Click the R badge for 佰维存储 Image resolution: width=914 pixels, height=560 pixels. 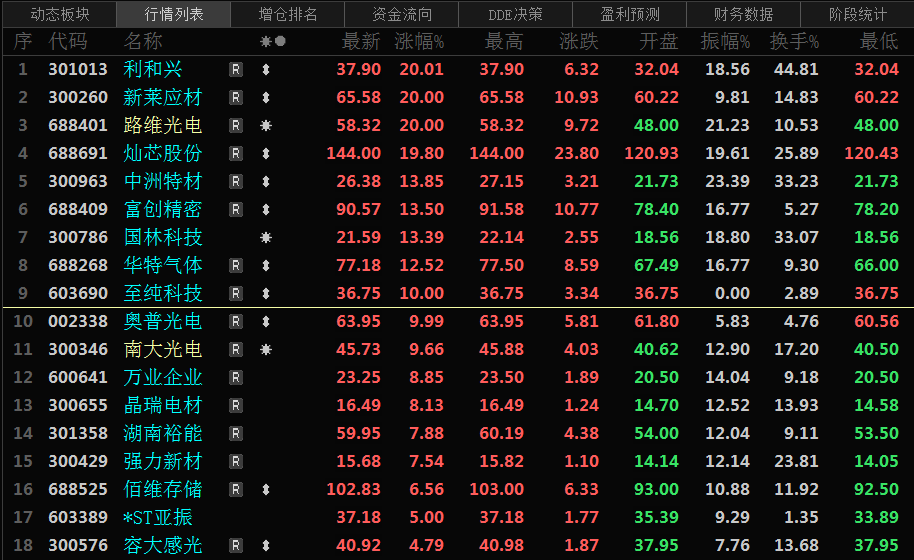click(235, 489)
